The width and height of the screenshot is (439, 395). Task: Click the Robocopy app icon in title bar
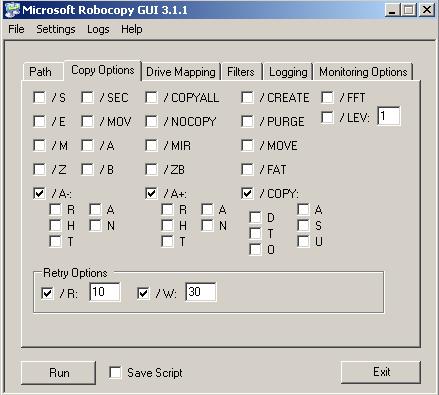pos(12,10)
